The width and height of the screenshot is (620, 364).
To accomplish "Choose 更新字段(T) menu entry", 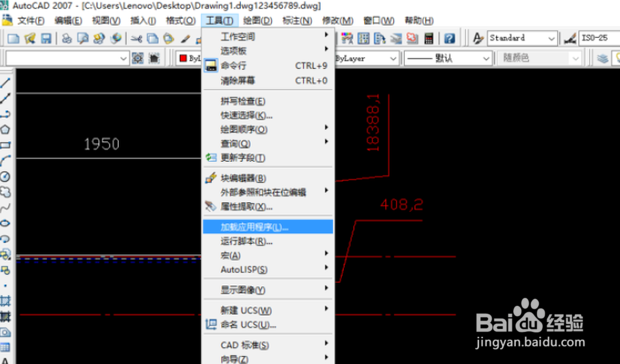I will [x=268, y=158].
